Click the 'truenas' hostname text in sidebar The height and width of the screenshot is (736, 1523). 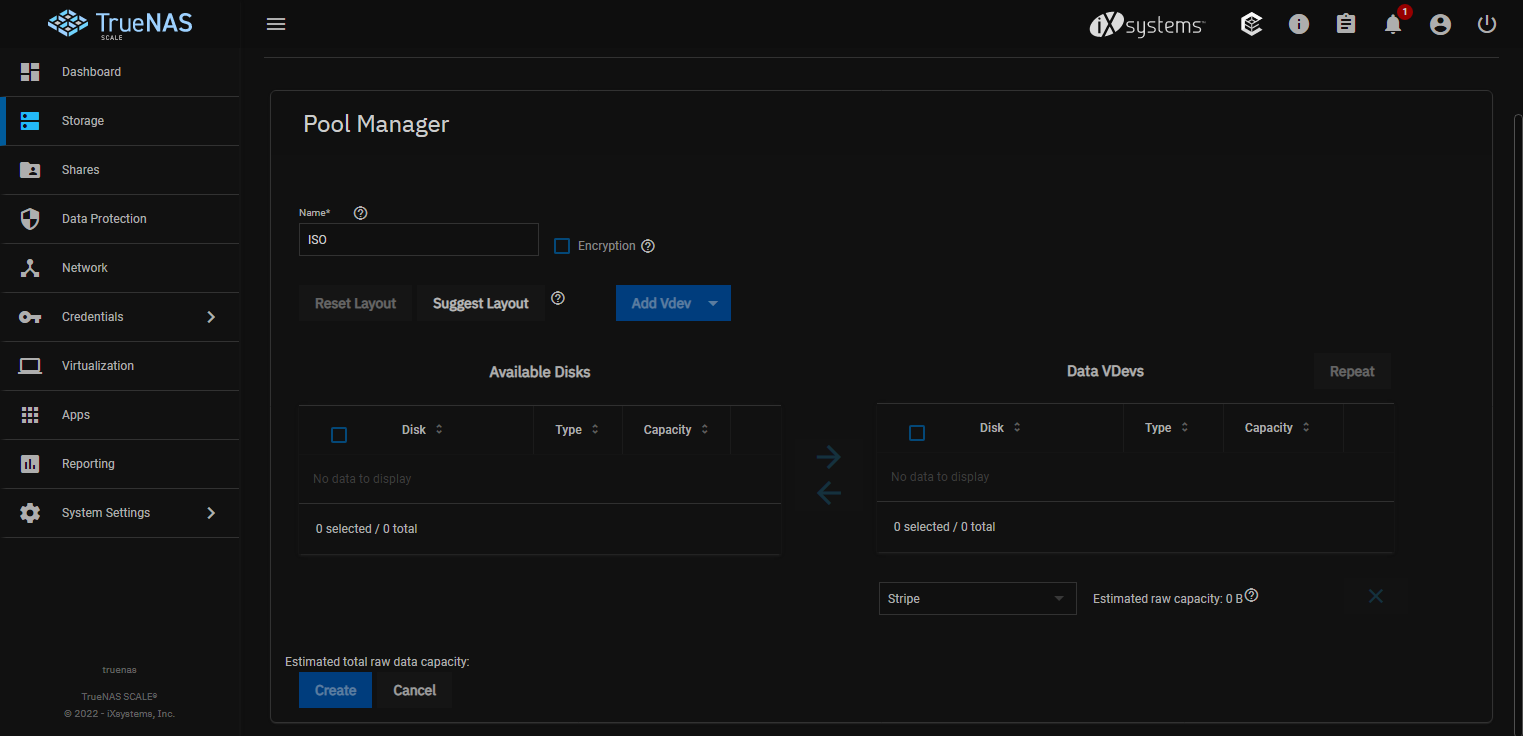(x=120, y=670)
